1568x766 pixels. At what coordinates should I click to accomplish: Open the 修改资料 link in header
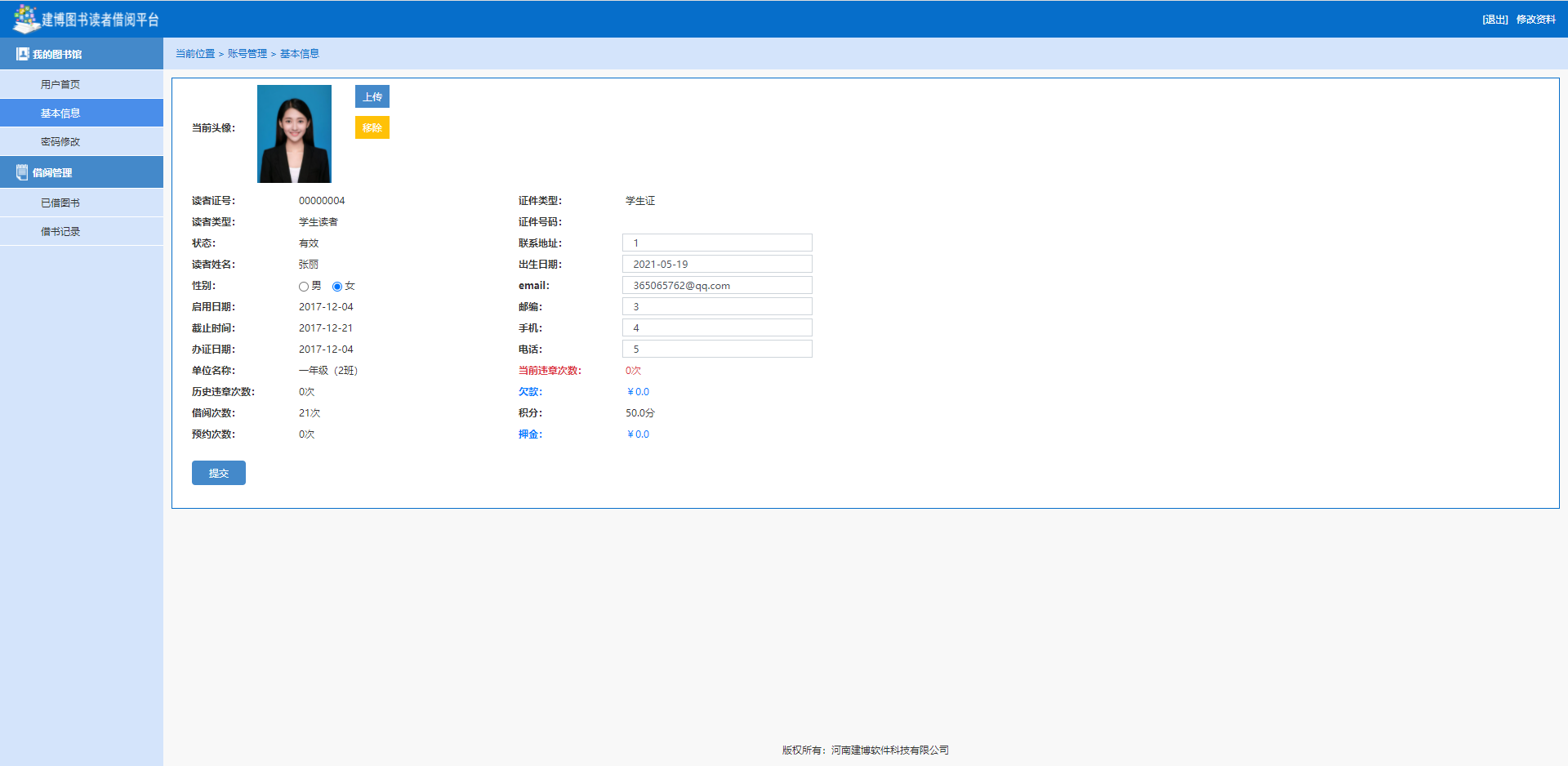coord(1535,20)
